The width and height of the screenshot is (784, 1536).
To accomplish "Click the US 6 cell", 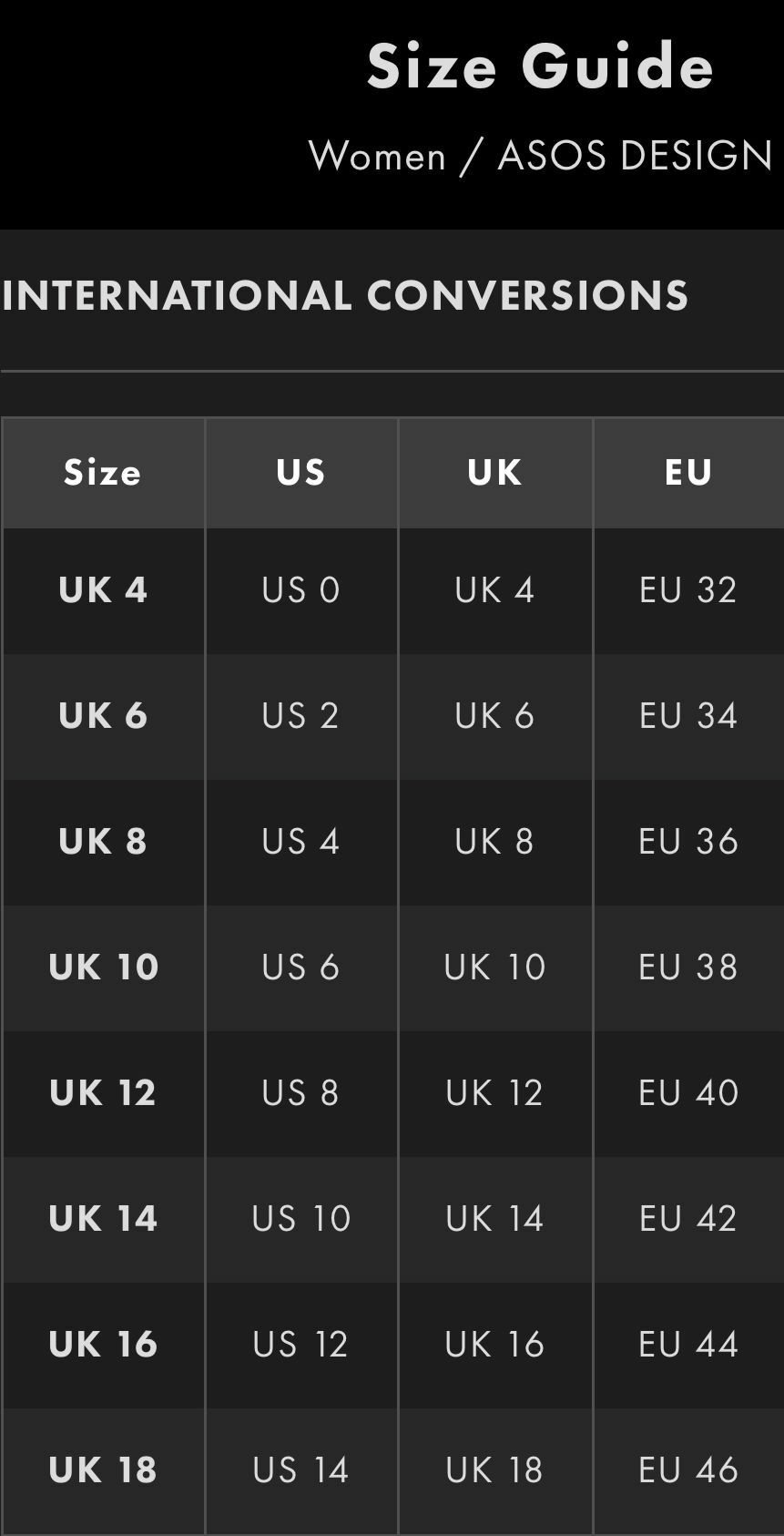I will tap(301, 968).
